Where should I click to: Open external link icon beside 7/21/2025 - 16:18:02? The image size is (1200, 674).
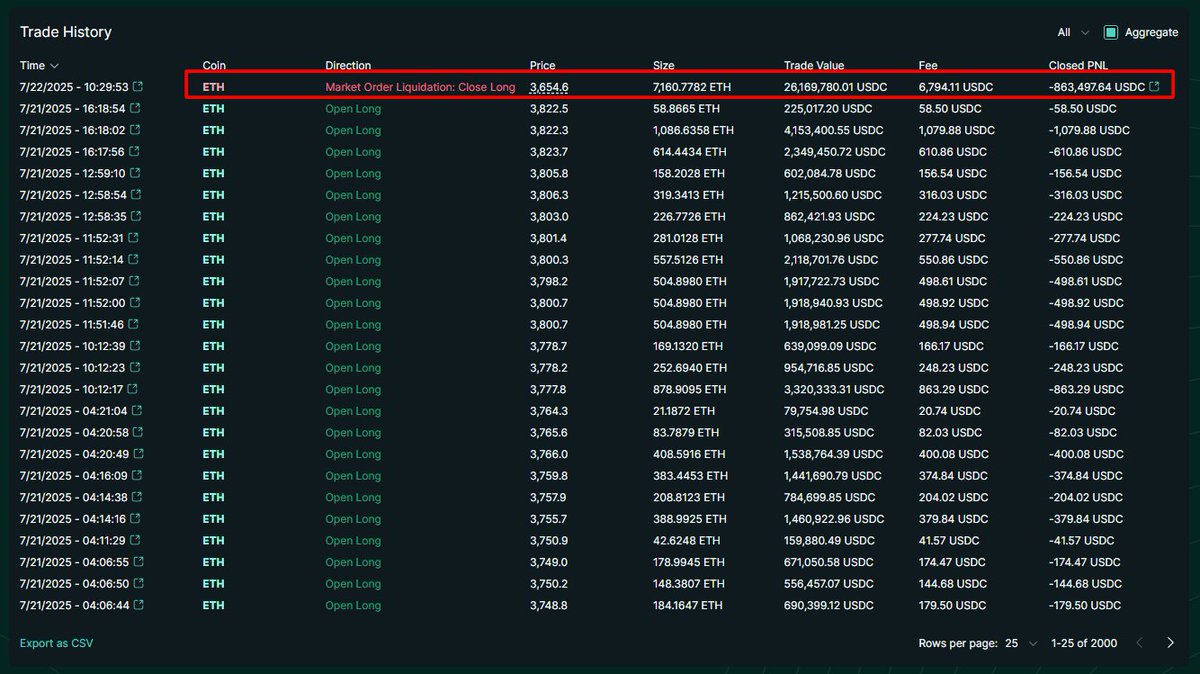click(x=135, y=130)
